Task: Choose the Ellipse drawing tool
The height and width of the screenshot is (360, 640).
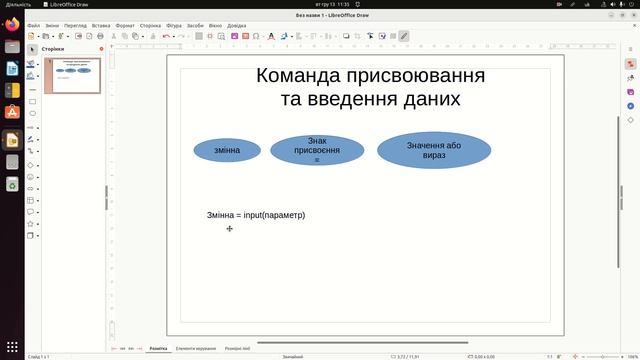Action: pos(33,113)
